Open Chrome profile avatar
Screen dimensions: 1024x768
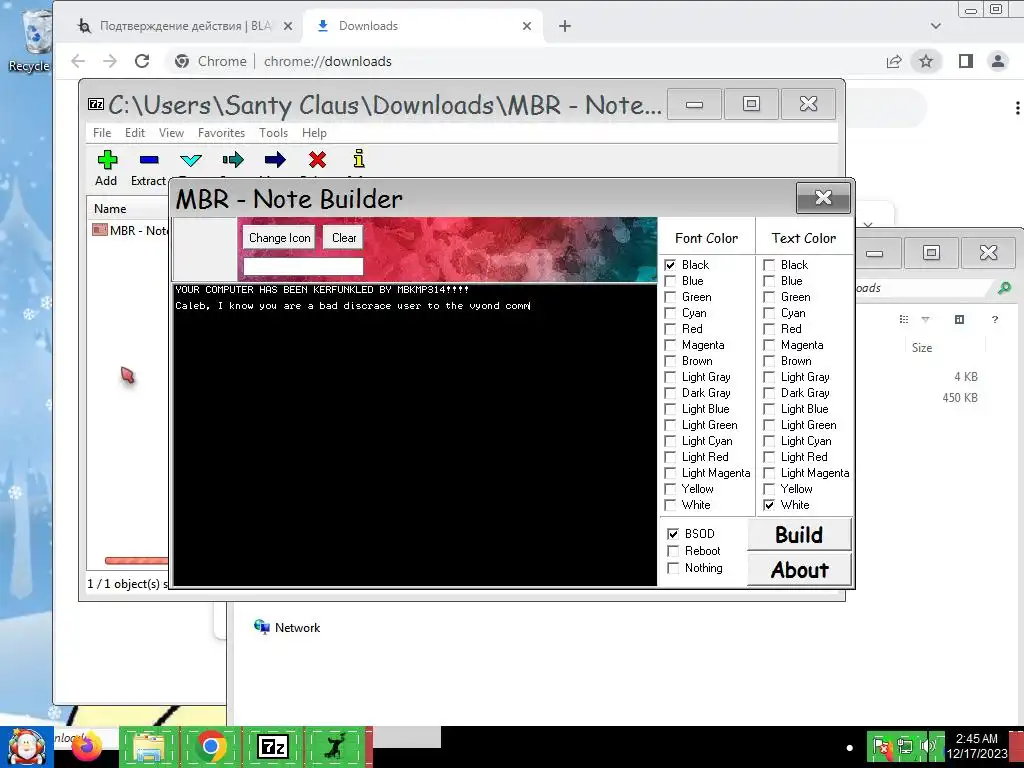pyautogui.click(x=998, y=61)
